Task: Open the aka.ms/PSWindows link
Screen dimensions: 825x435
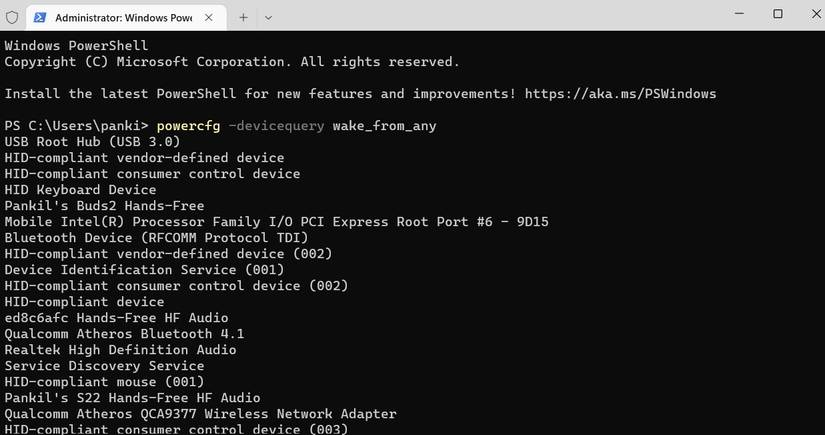Action: [620, 94]
